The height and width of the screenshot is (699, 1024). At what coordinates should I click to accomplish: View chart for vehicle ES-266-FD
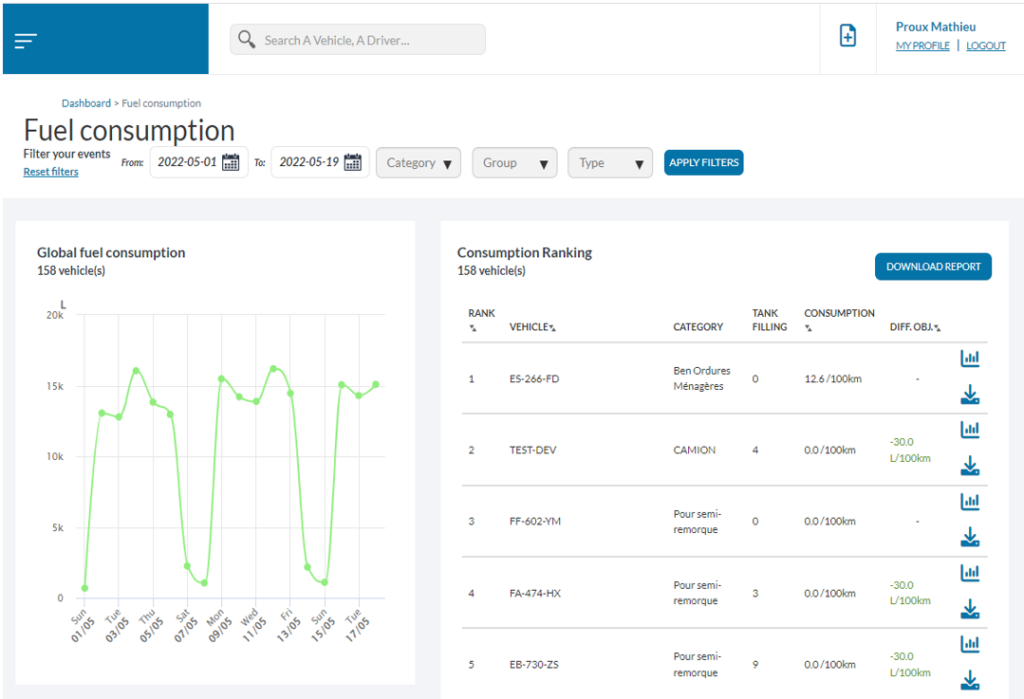[969, 359]
